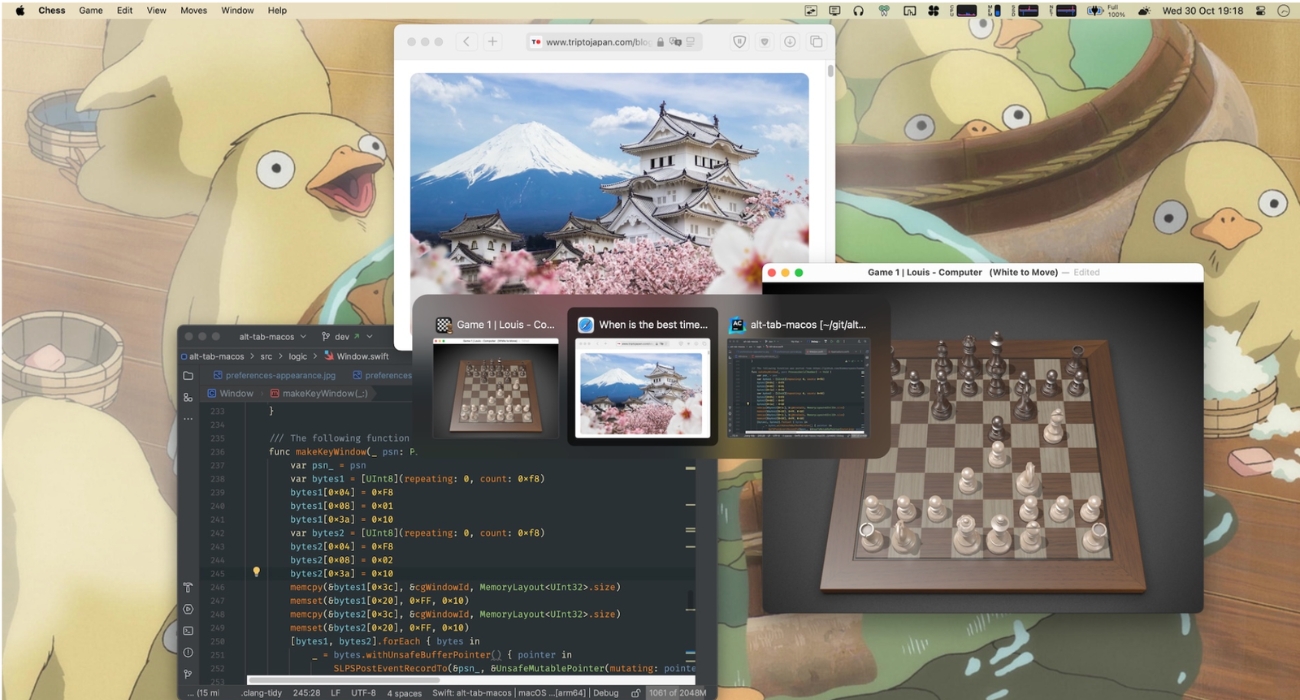Viewport: 1300px width, 700px height.
Task: Select the Project files icon in the IDE sidebar
Action: click(x=189, y=376)
